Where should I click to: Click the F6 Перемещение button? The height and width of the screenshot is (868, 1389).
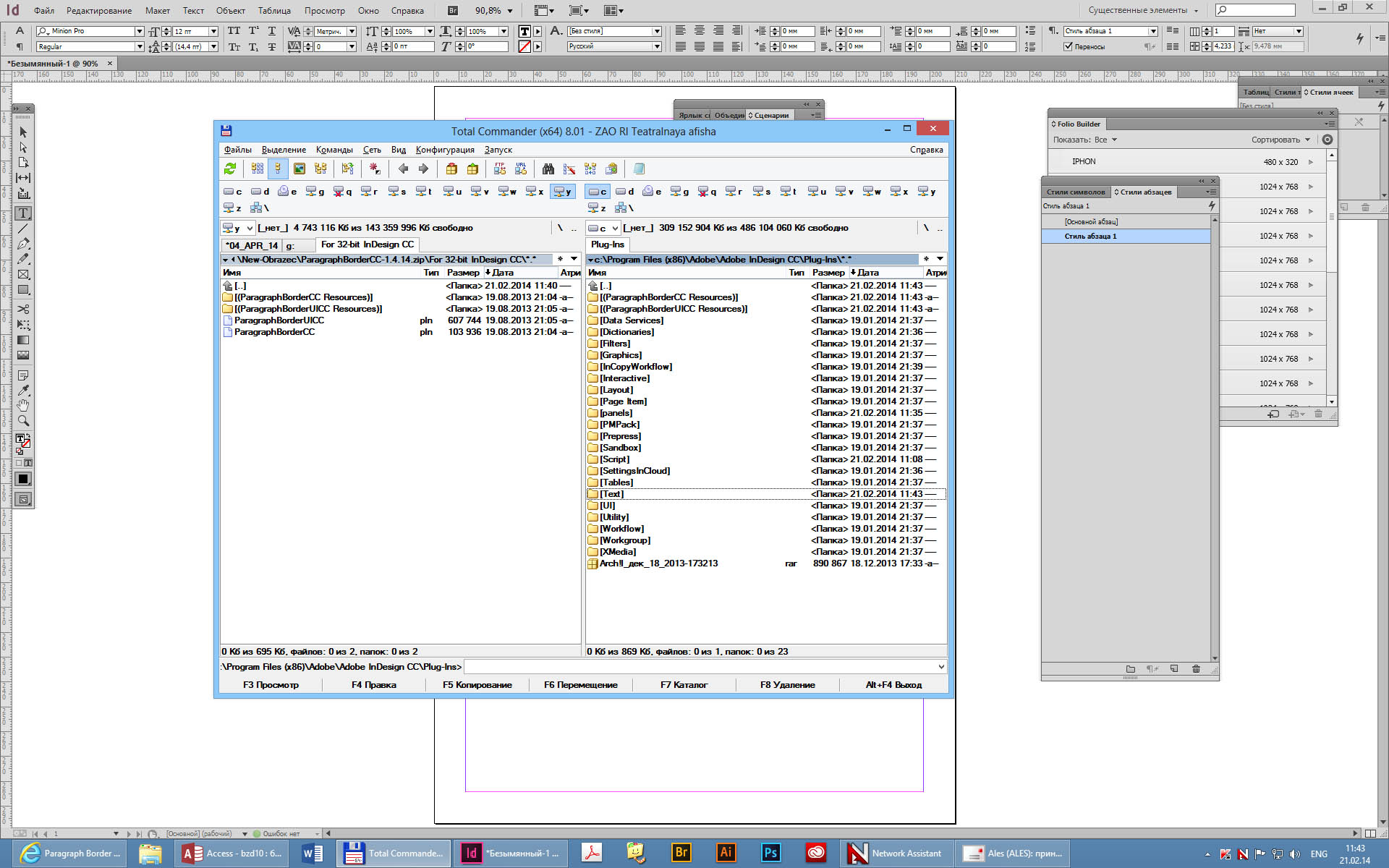tap(581, 684)
